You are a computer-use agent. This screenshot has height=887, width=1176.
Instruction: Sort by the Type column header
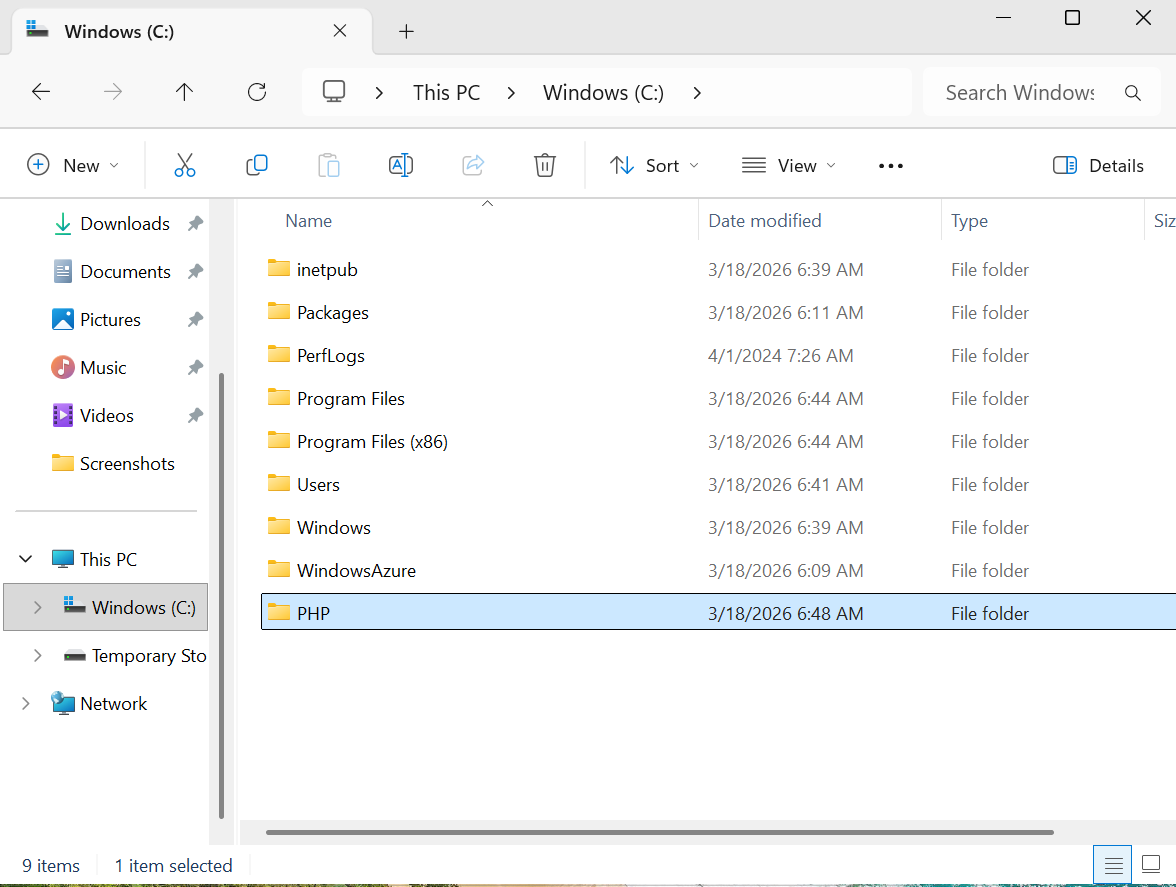coord(969,220)
